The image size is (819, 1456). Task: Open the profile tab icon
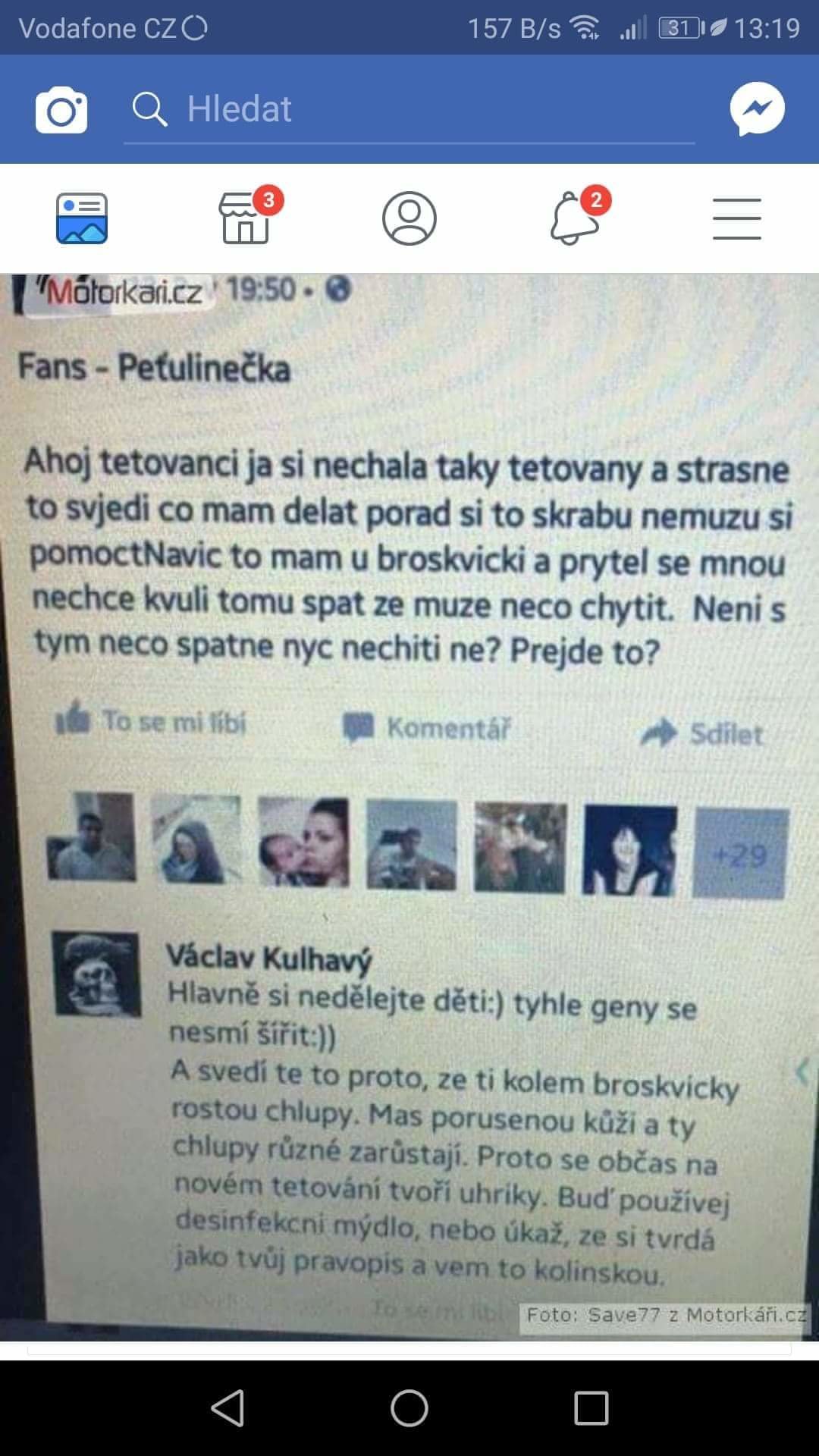coord(409,218)
